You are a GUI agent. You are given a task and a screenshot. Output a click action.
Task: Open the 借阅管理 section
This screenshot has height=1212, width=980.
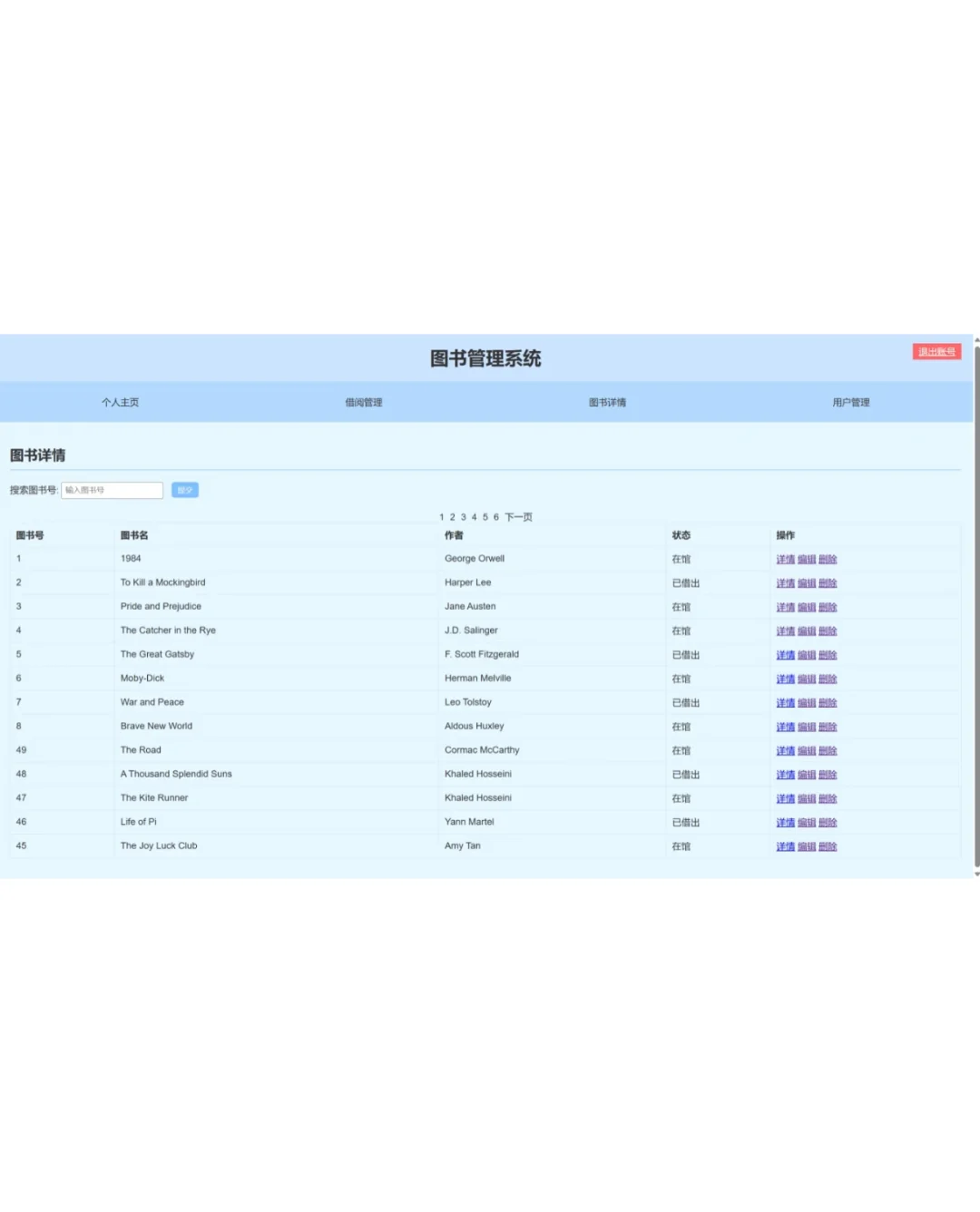point(362,402)
